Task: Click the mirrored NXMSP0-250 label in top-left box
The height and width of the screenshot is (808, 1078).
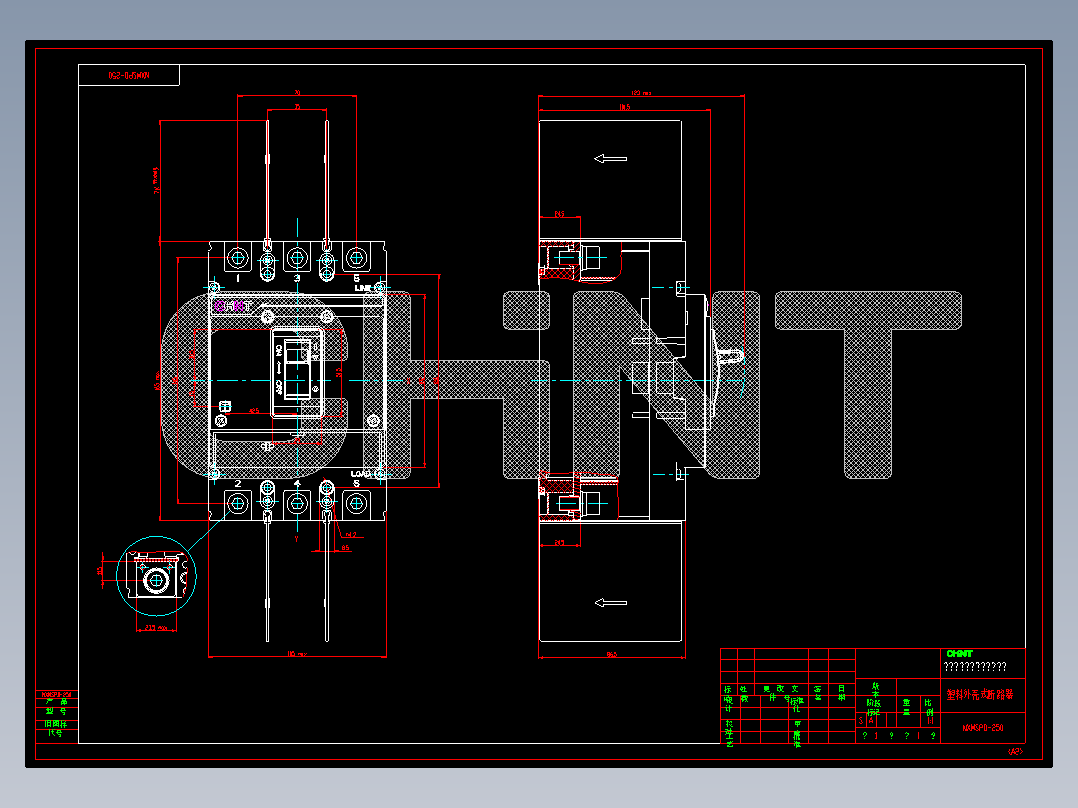Action: [129, 75]
